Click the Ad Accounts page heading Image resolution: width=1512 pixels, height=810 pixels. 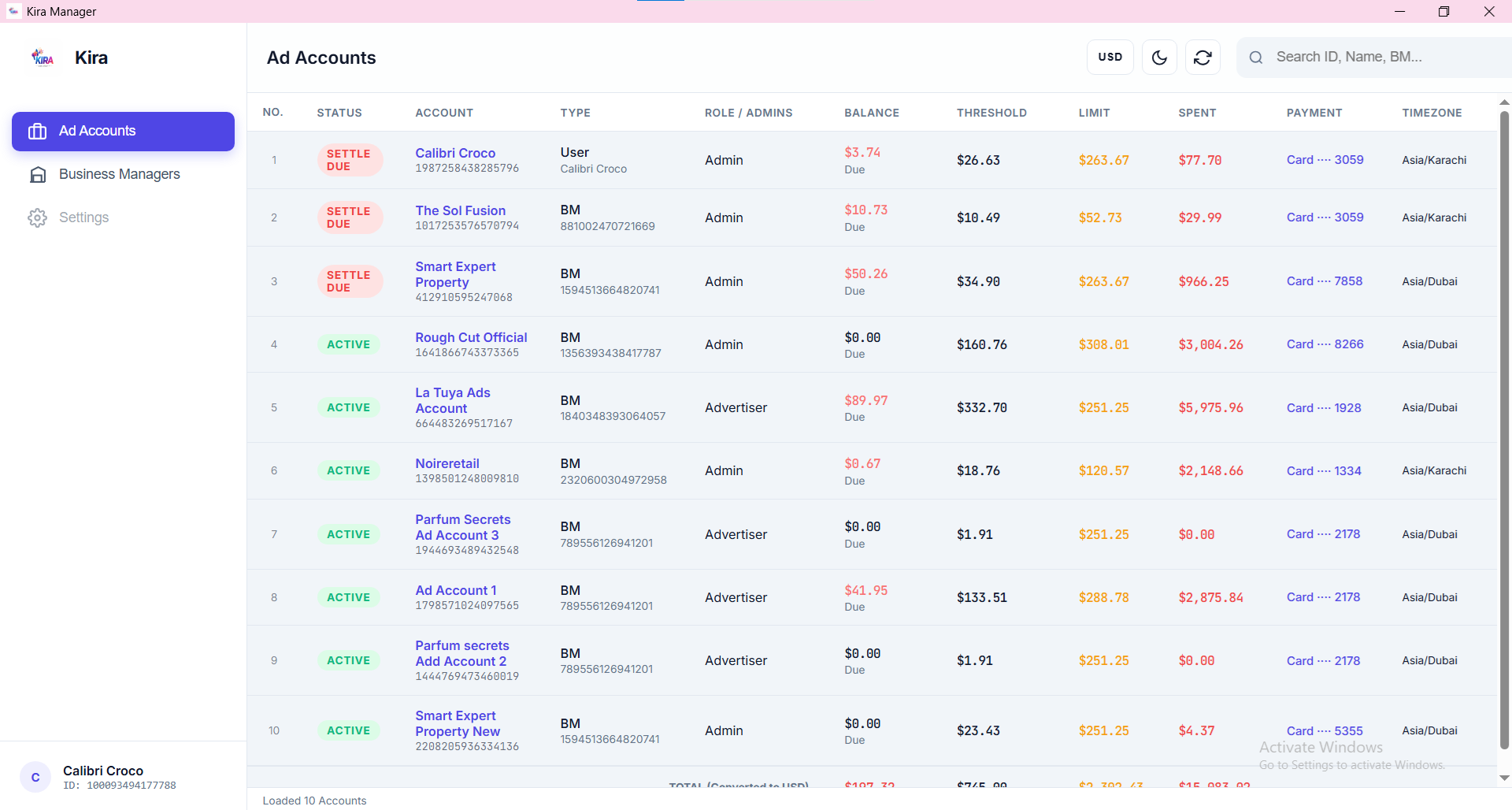[321, 58]
